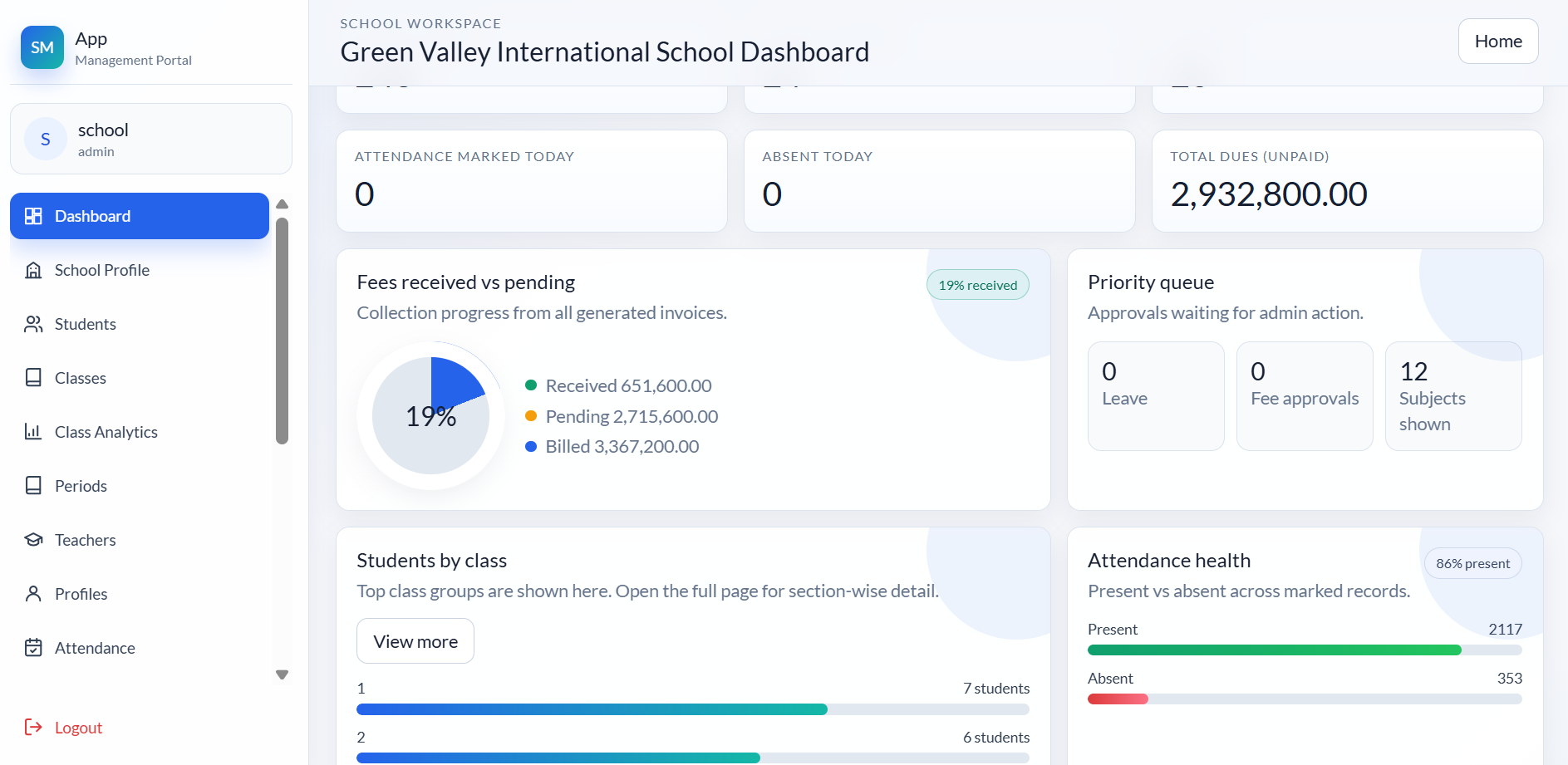
Task: Open the Leave approvals card
Action: [x=1156, y=396]
